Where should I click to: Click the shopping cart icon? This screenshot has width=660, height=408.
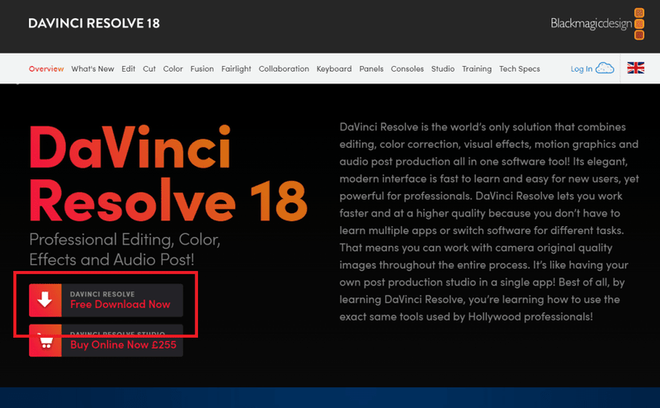(x=45, y=341)
